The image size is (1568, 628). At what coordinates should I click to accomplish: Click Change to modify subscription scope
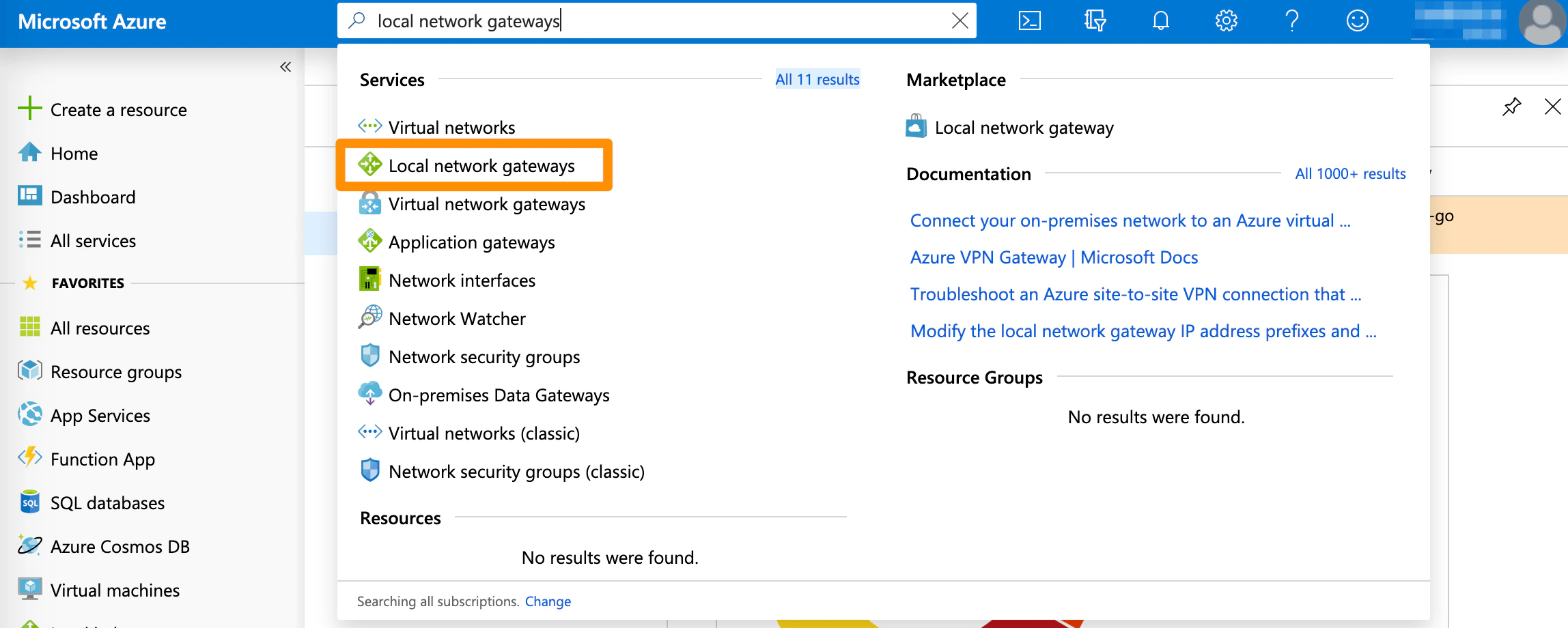(x=548, y=601)
